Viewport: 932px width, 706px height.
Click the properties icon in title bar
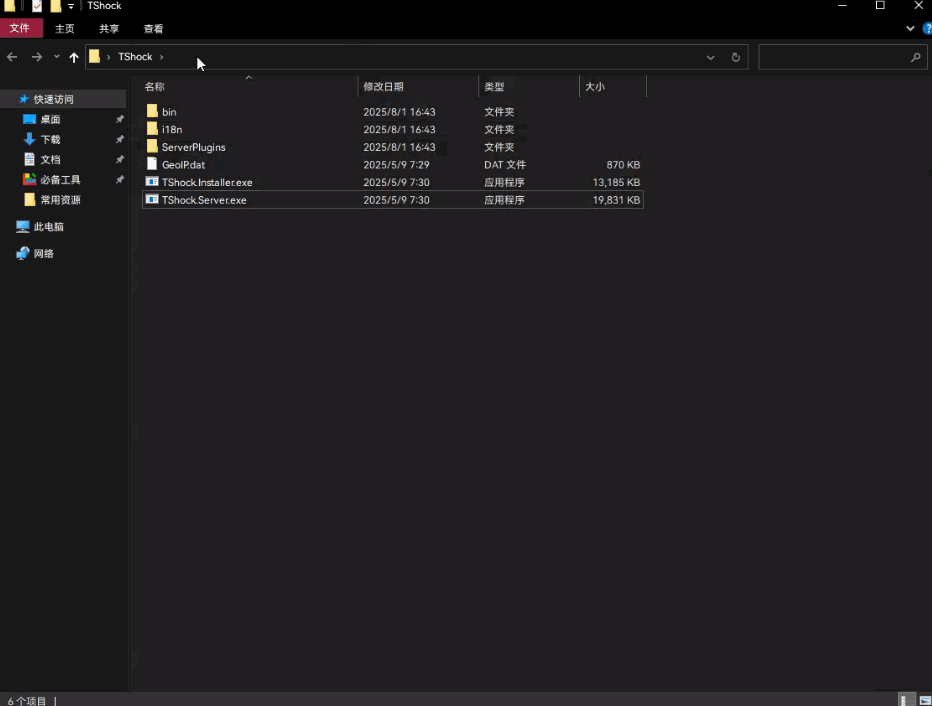click(x=37, y=6)
